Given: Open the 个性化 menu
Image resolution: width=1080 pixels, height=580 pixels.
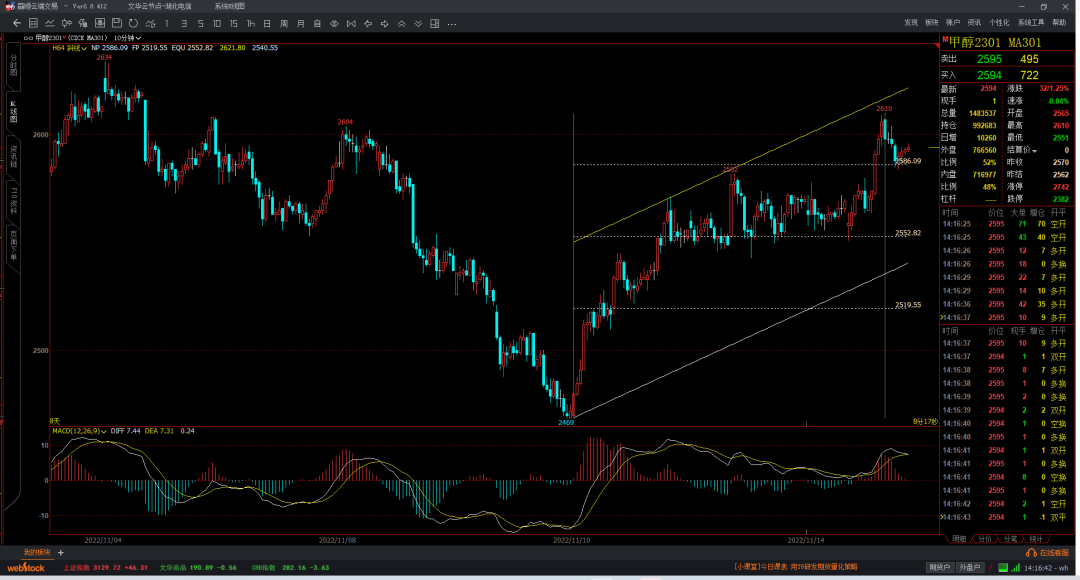Looking at the screenshot, I should coord(999,23).
